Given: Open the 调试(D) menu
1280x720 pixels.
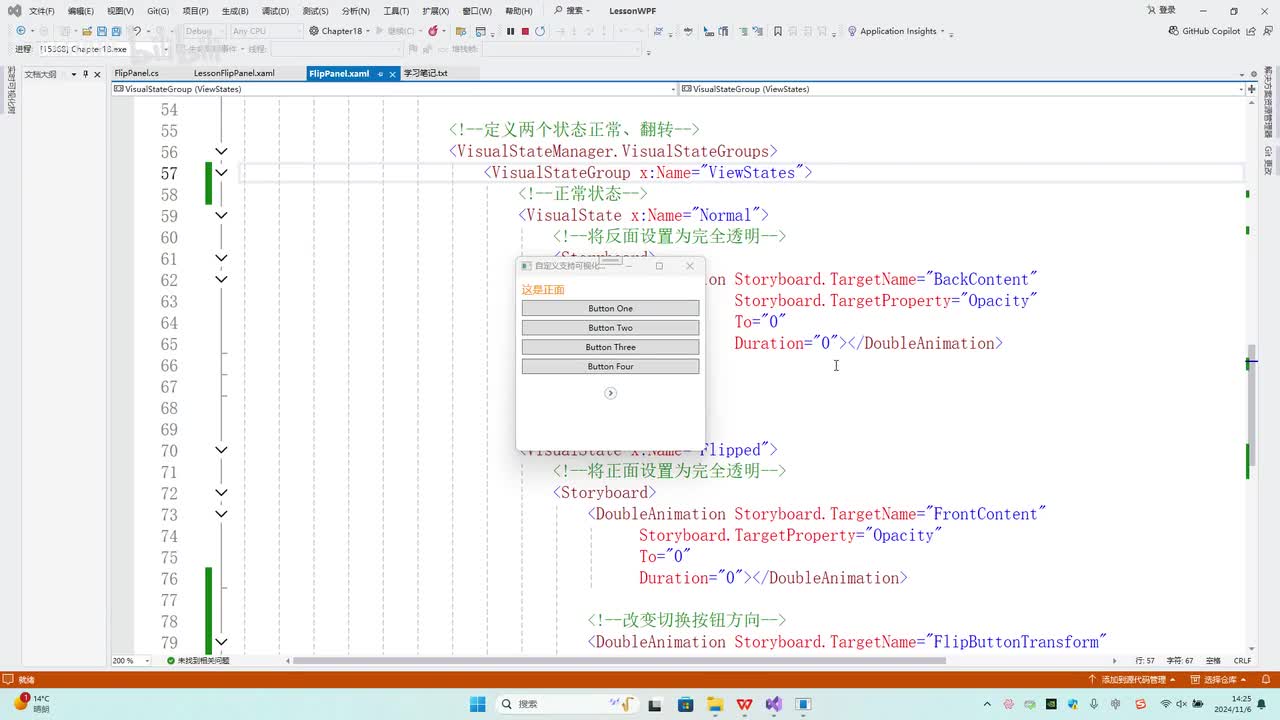Looking at the screenshot, I should [x=275, y=11].
